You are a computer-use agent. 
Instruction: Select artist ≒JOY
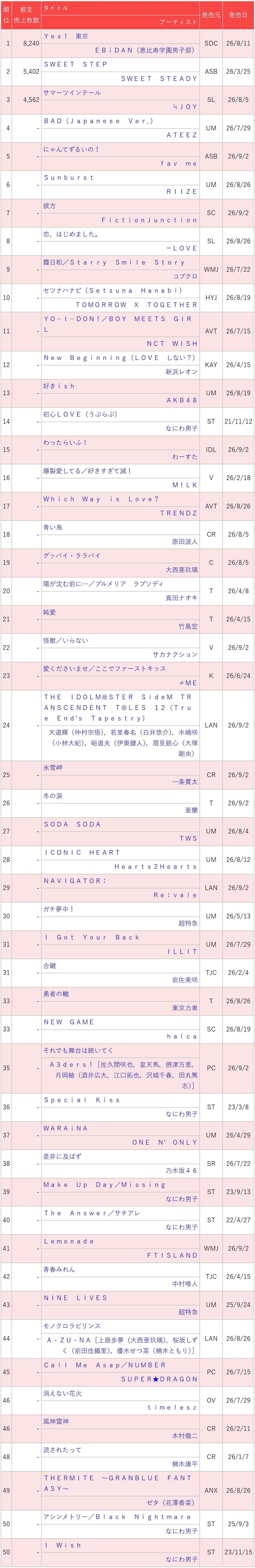(x=185, y=106)
